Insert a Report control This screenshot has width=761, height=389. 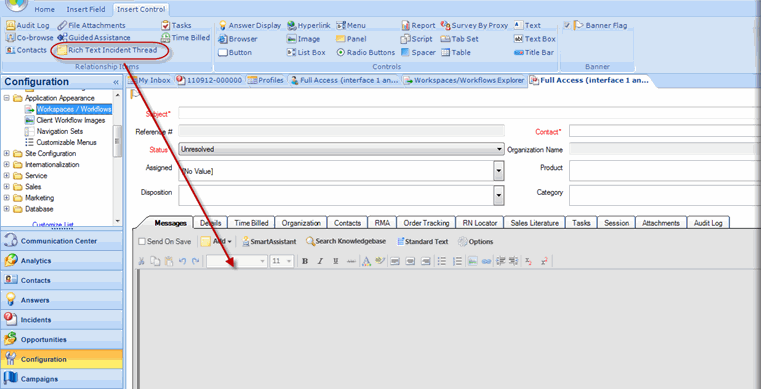(x=418, y=25)
